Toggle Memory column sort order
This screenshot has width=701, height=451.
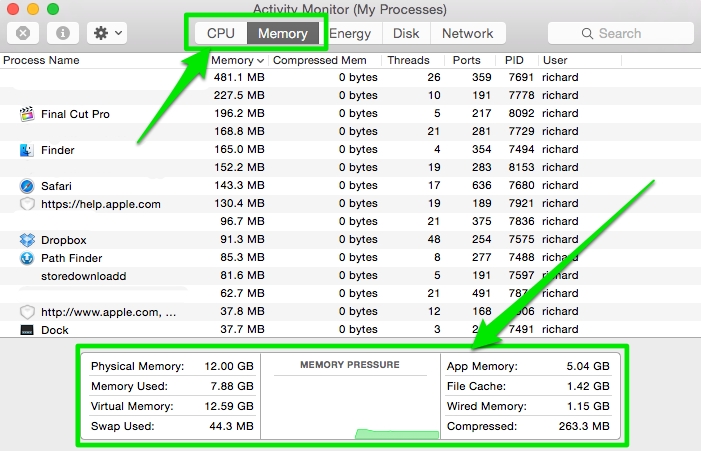pyautogui.click(x=237, y=60)
